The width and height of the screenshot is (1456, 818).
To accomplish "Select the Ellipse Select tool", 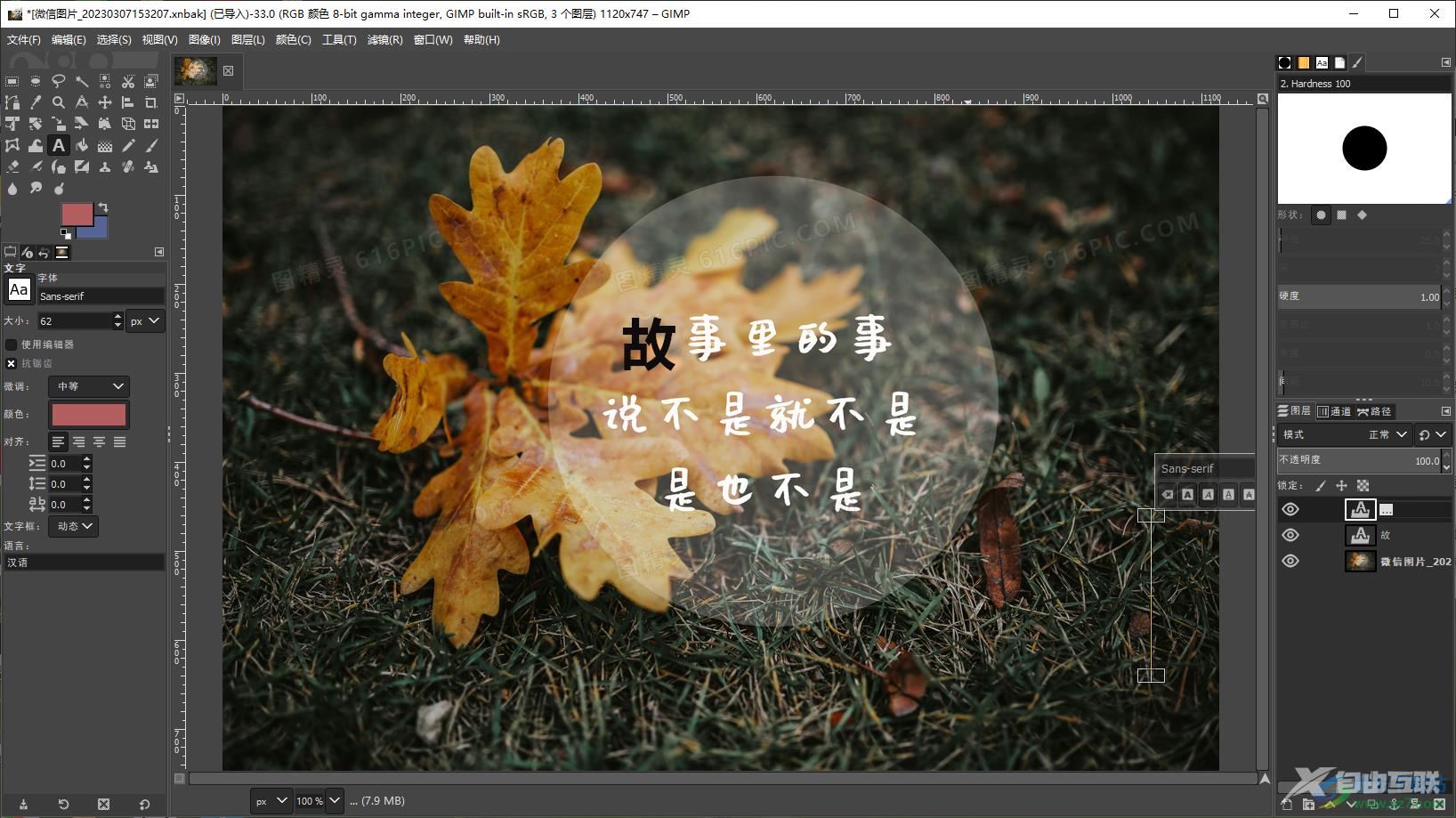I will pos(36,81).
